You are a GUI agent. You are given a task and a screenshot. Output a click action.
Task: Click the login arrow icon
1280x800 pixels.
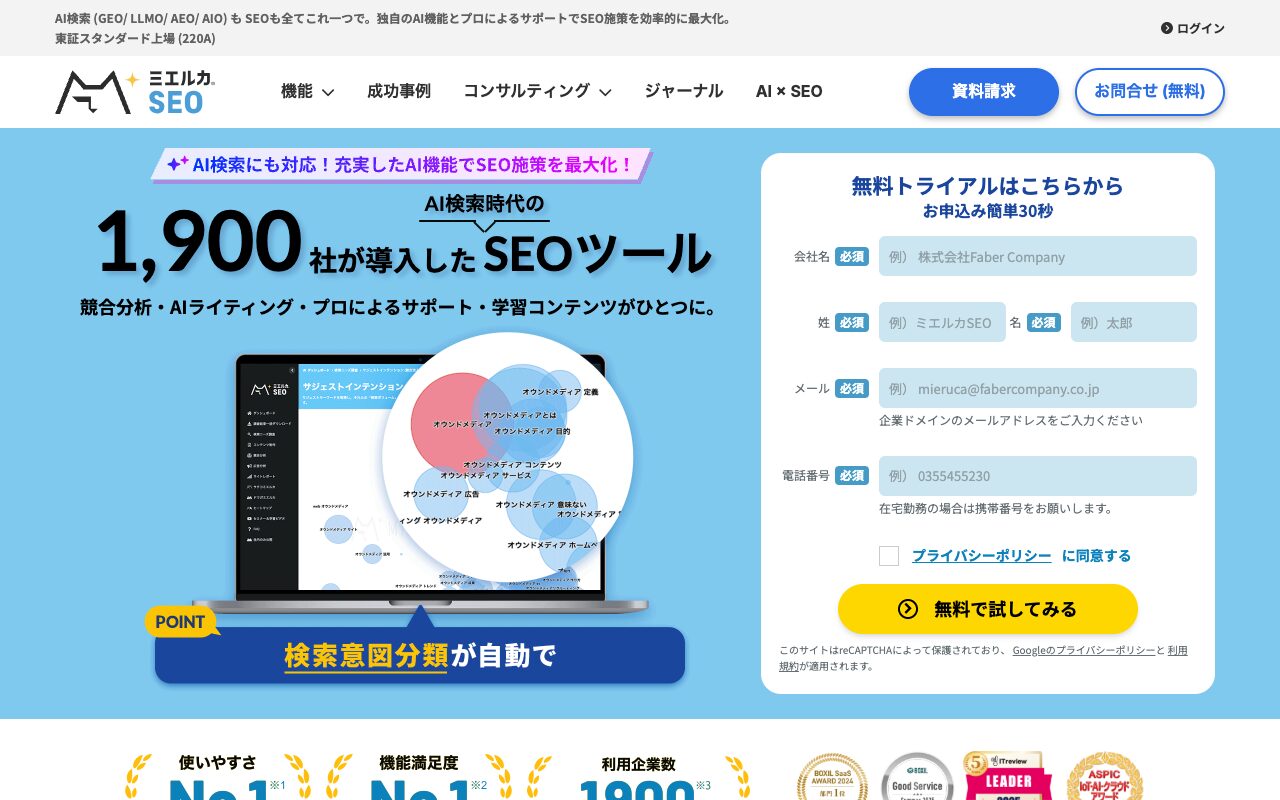(1166, 28)
